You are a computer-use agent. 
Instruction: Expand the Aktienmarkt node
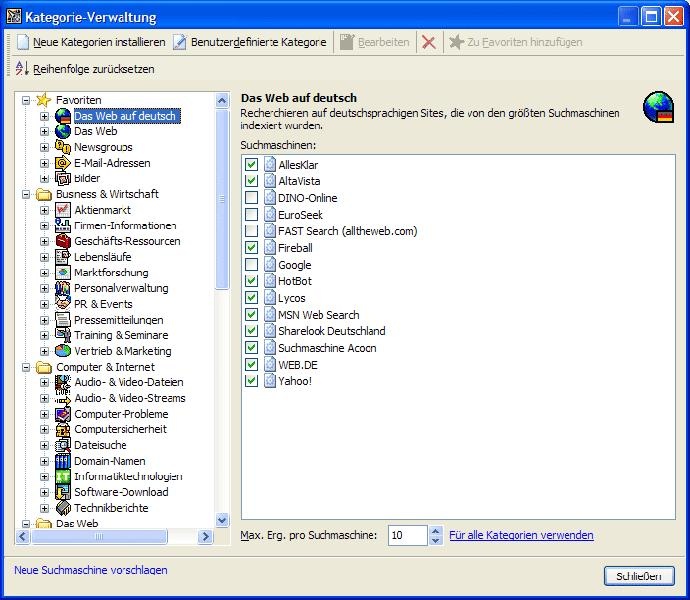point(44,210)
